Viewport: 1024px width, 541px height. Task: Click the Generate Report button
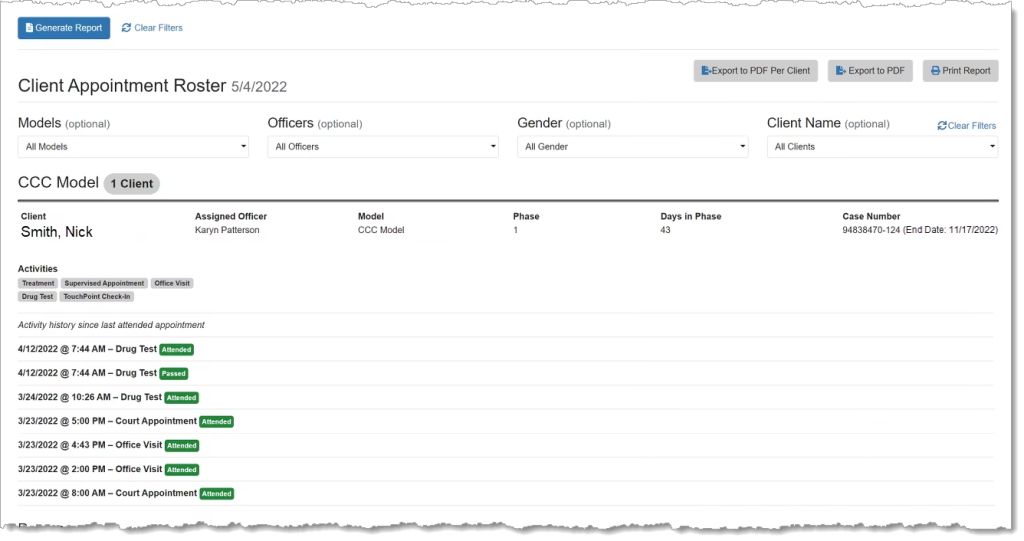[x=64, y=28]
